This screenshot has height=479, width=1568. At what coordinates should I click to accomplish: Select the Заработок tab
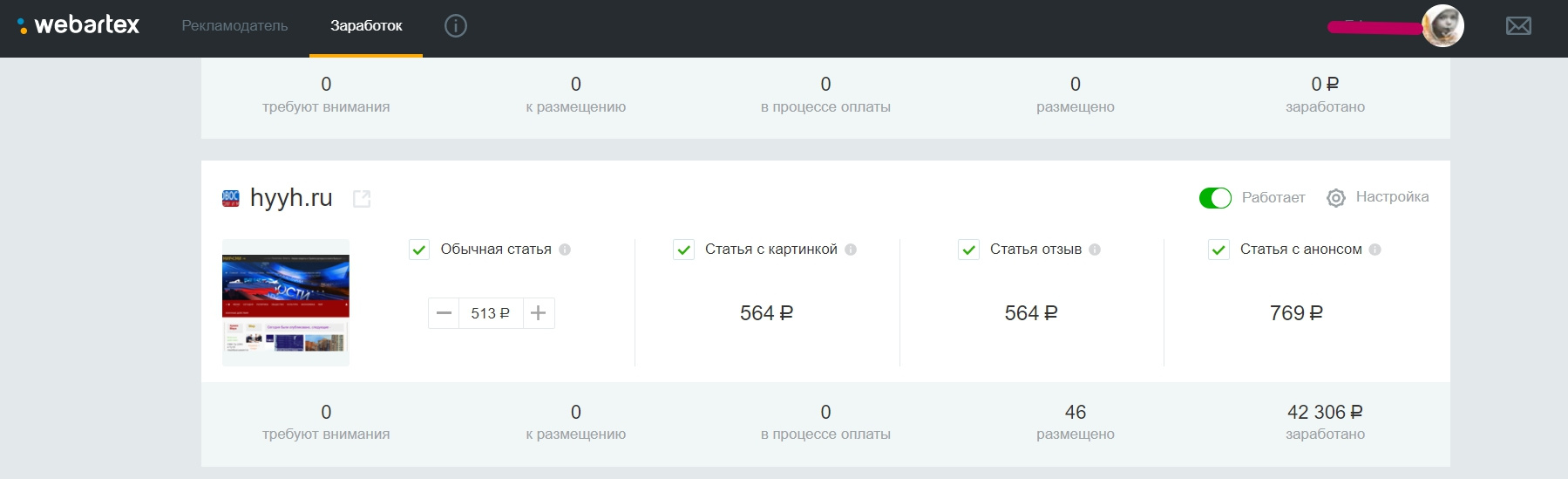[366, 26]
